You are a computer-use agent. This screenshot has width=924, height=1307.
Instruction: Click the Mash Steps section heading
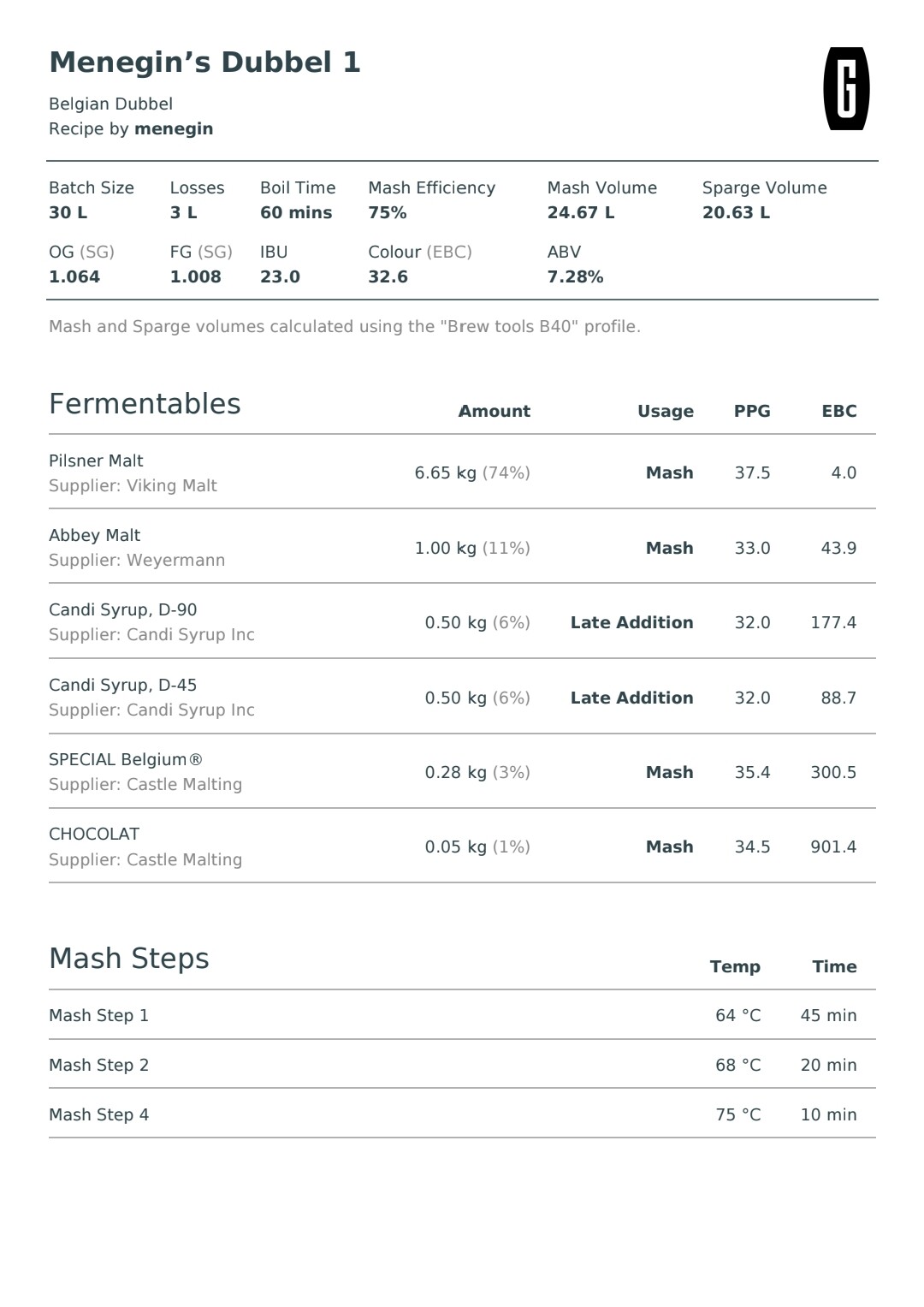coord(129,959)
